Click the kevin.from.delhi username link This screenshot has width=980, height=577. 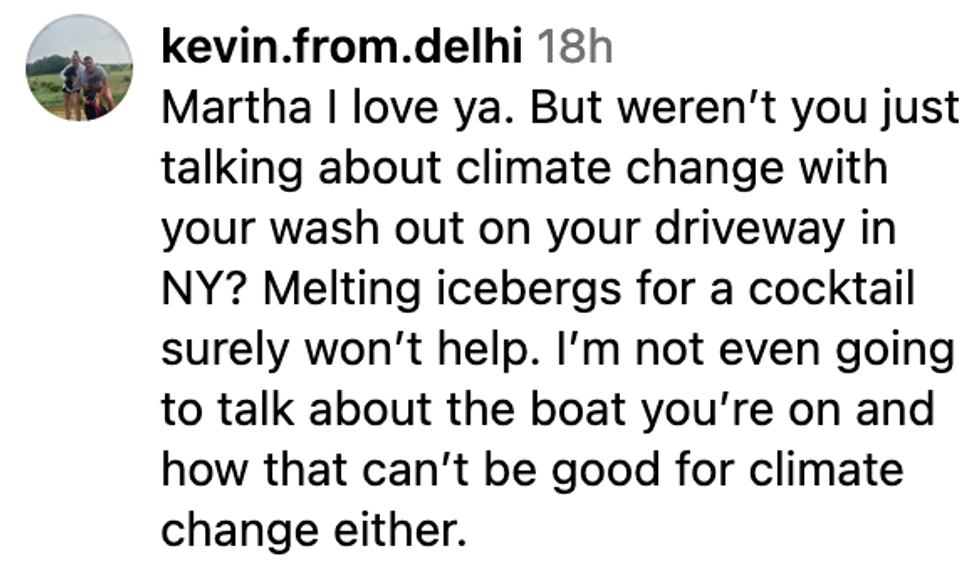(x=342, y=46)
